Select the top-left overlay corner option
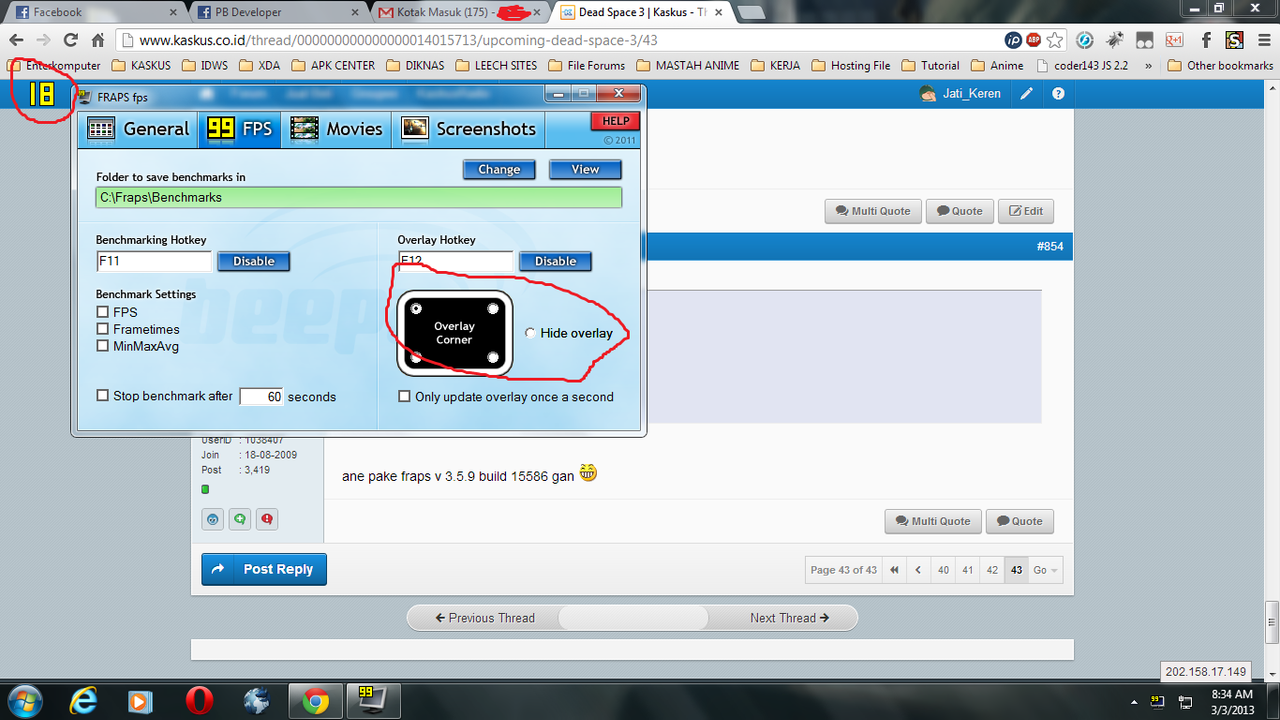Screen dimensions: 1280x720 click(x=416, y=309)
